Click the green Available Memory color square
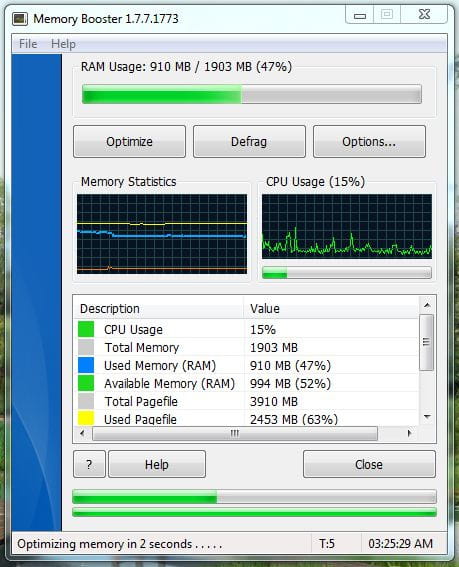Image resolution: width=459 pixels, height=567 pixels. [86, 383]
